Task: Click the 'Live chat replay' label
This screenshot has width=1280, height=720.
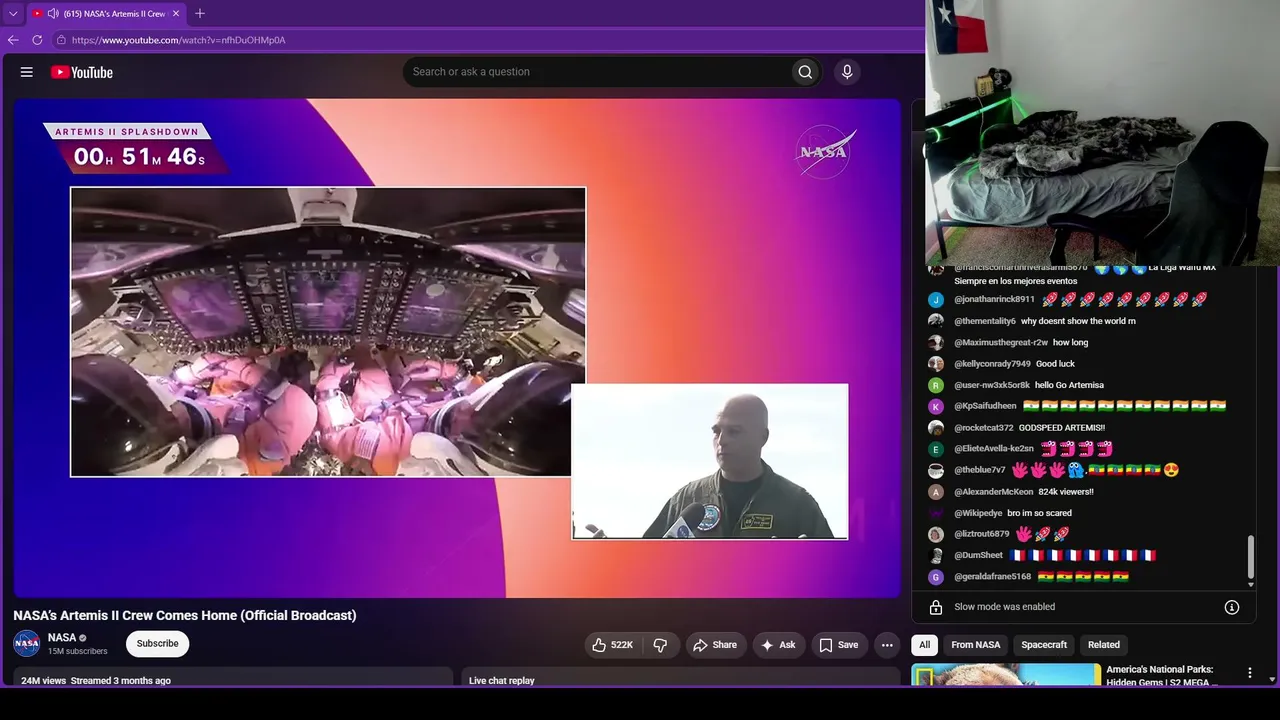Action: click(502, 681)
